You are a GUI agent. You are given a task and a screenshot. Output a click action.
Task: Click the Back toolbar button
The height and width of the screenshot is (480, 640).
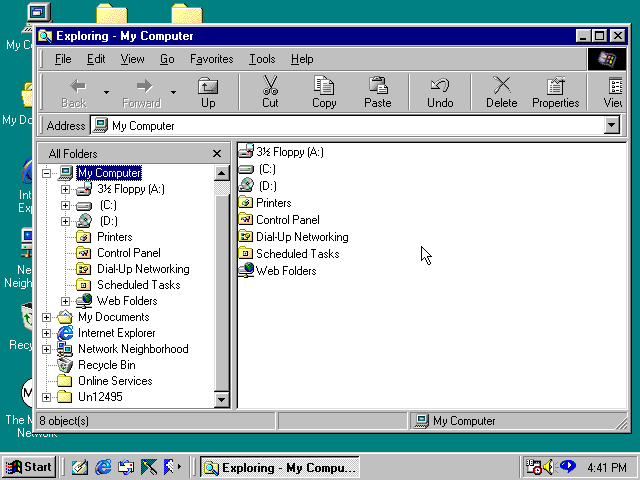[x=74, y=93]
